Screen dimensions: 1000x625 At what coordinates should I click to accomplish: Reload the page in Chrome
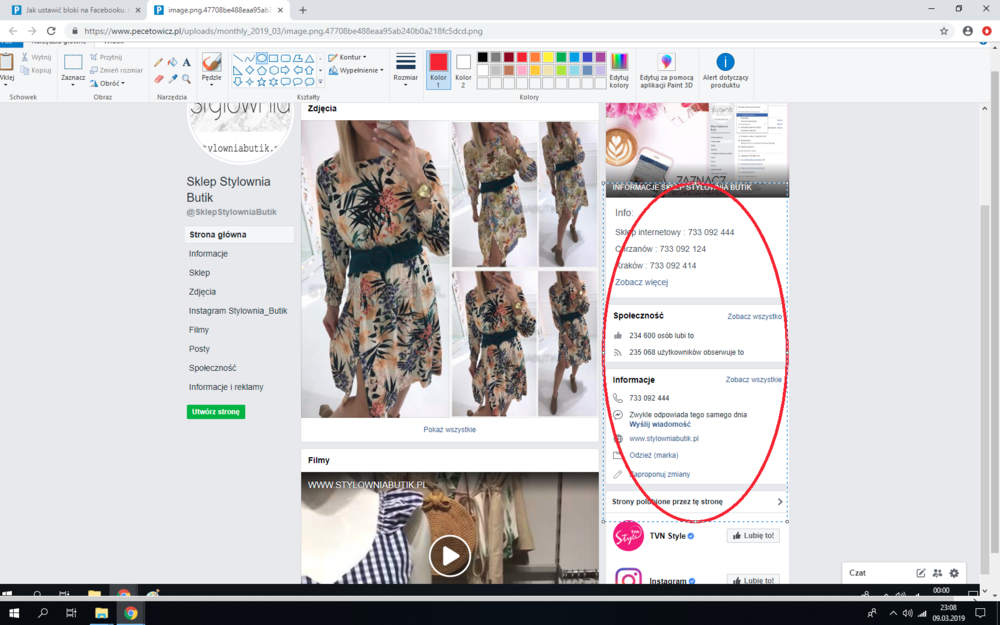51,31
